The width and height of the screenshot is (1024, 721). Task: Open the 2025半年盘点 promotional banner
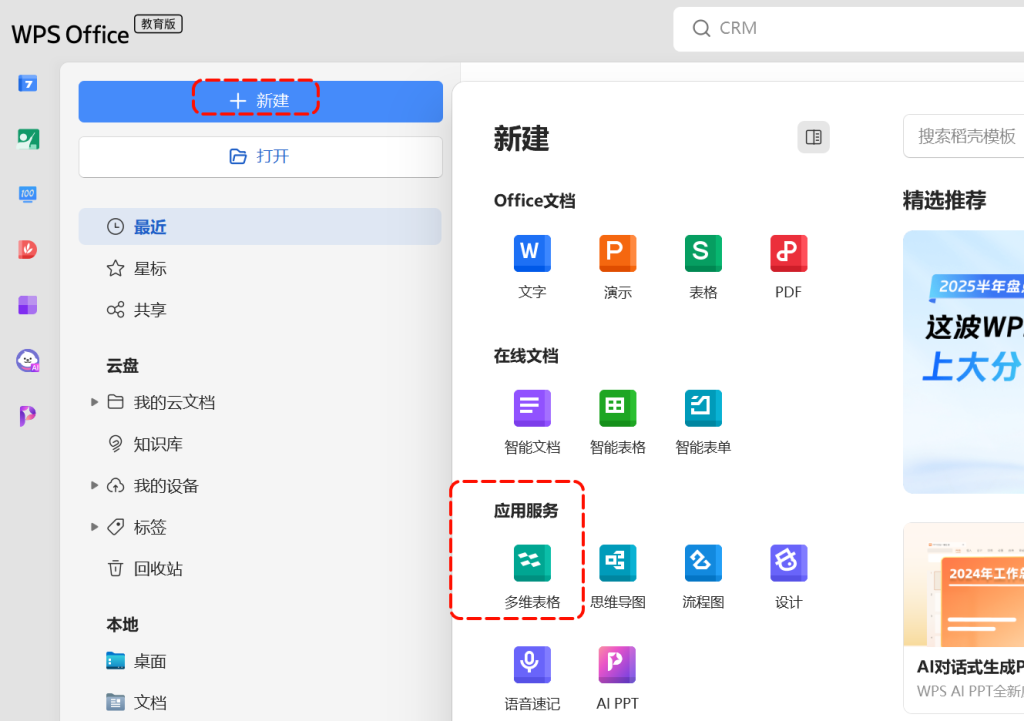click(x=964, y=362)
